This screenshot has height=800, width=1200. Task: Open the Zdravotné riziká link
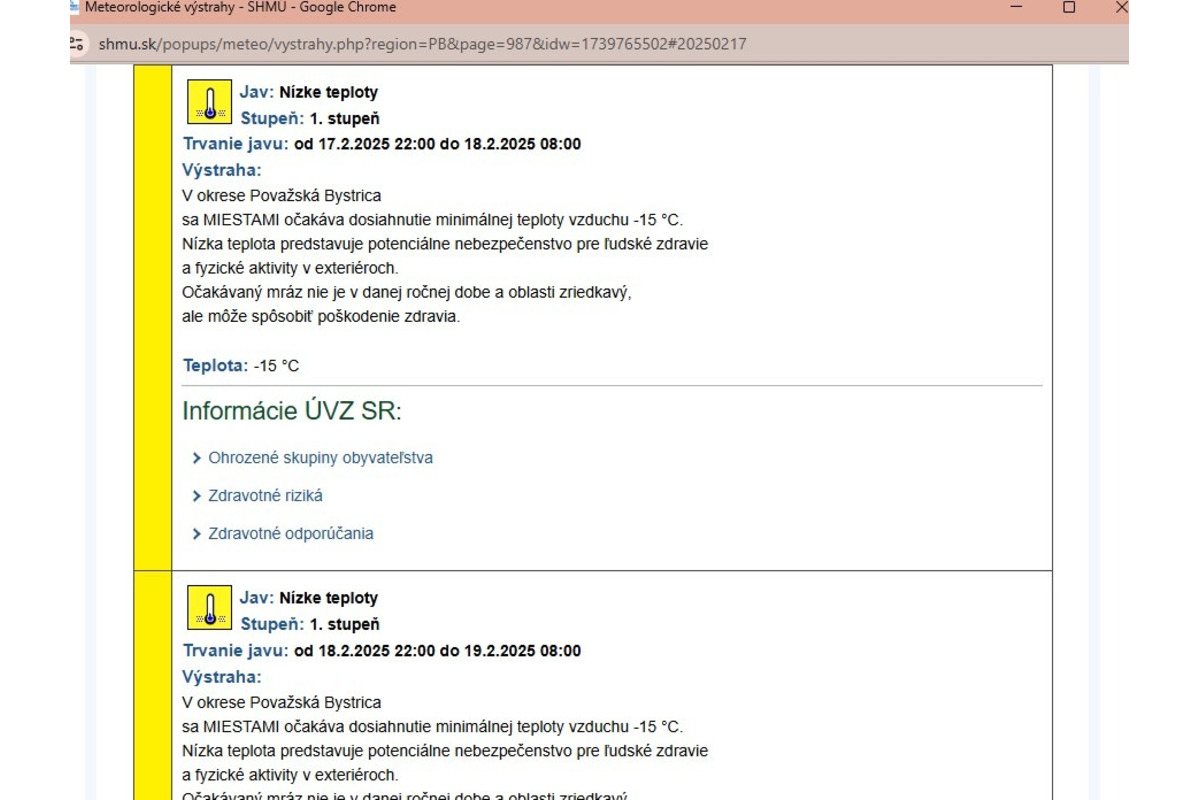265,496
